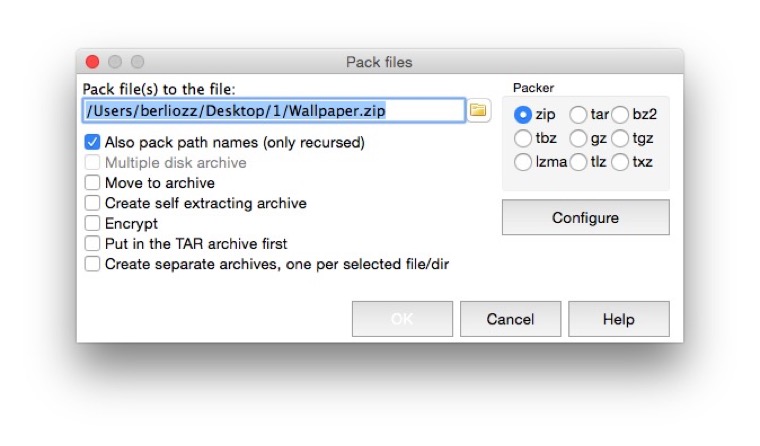Image resolution: width=760 pixels, height=446 pixels.
Task: Check Put in the TAR archive first
Action: click(x=93, y=244)
